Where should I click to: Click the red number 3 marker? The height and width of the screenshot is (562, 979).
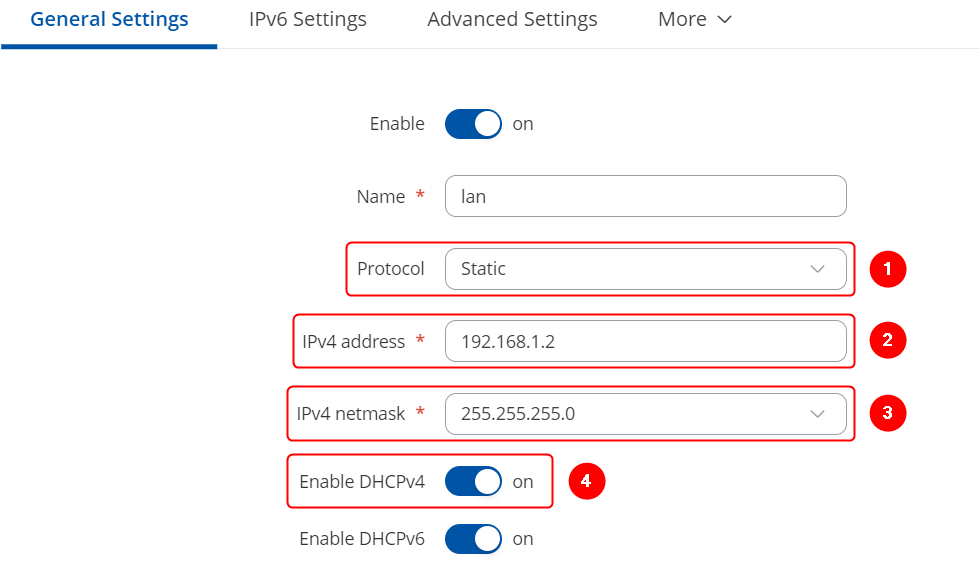[886, 413]
